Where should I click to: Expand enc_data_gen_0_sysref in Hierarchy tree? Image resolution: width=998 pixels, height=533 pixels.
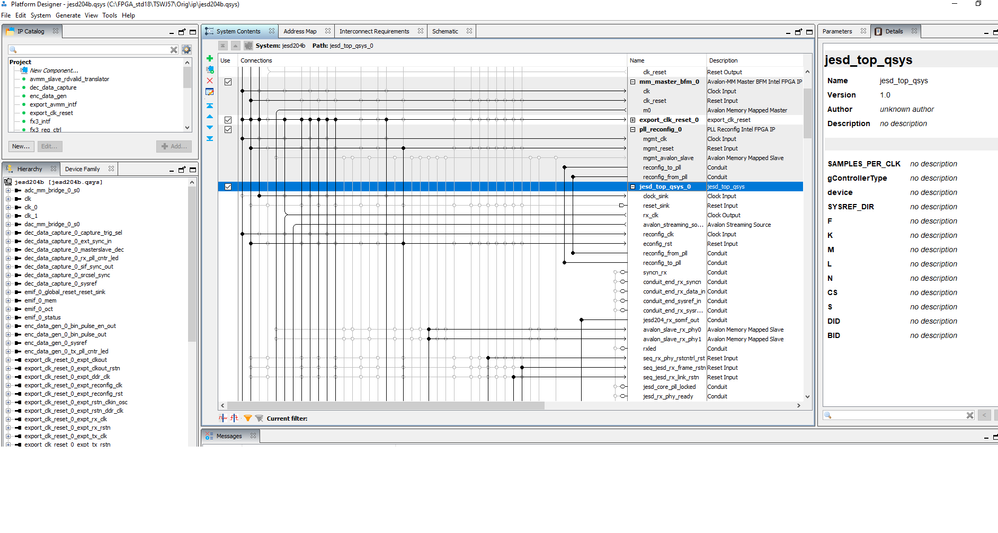(x=8, y=343)
